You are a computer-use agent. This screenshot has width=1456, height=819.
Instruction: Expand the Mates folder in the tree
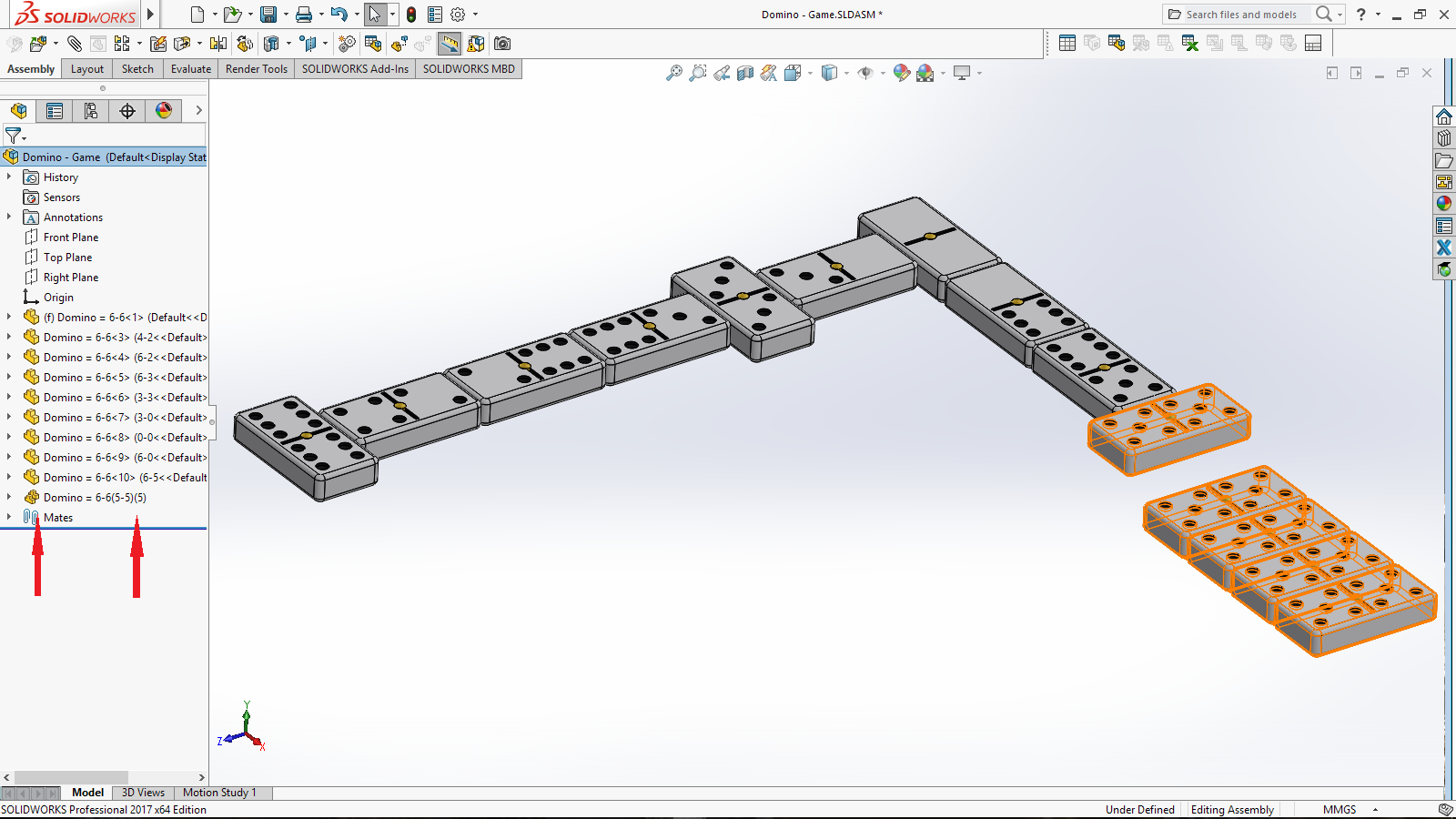(9, 517)
